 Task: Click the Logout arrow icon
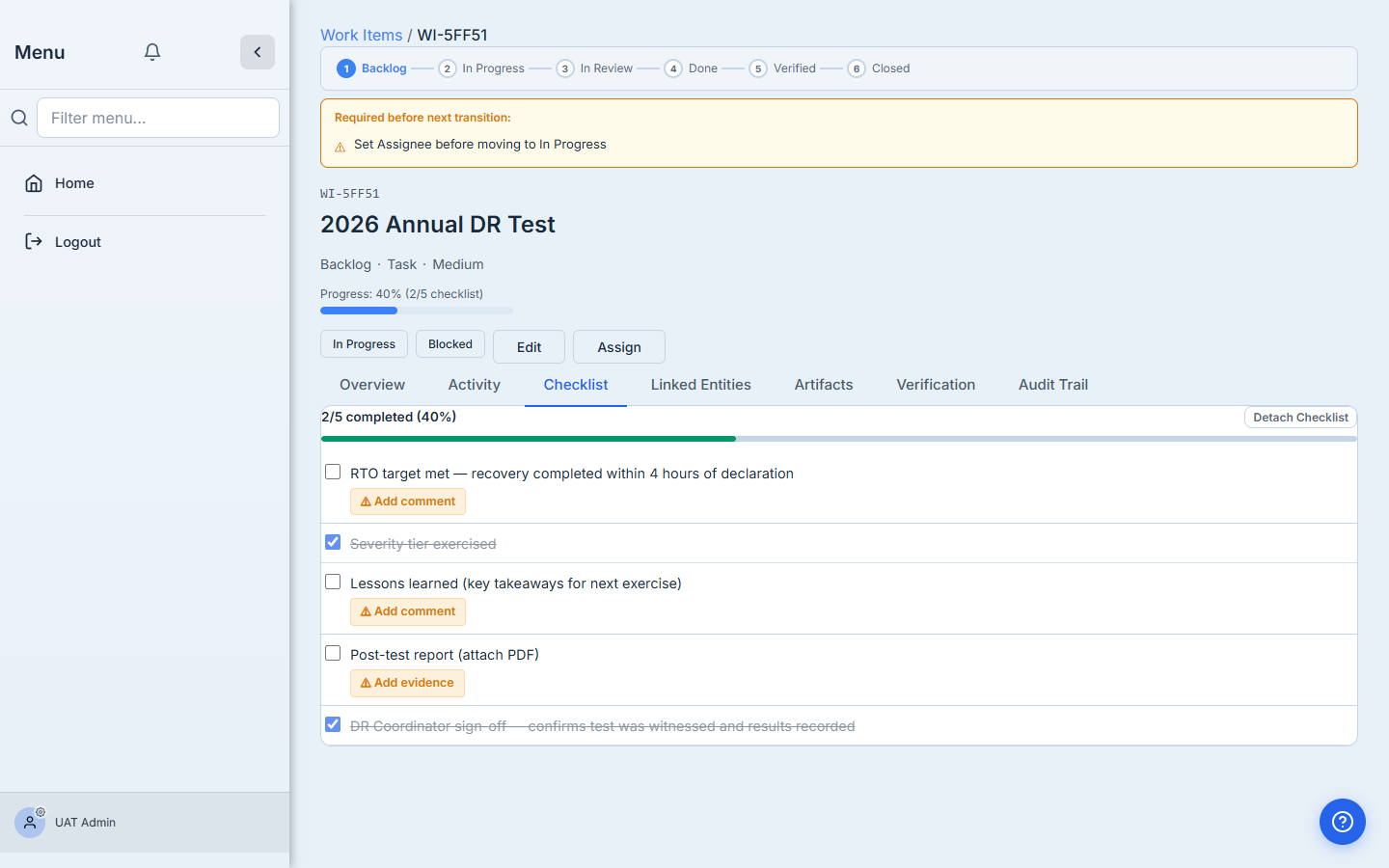pyautogui.click(x=34, y=241)
